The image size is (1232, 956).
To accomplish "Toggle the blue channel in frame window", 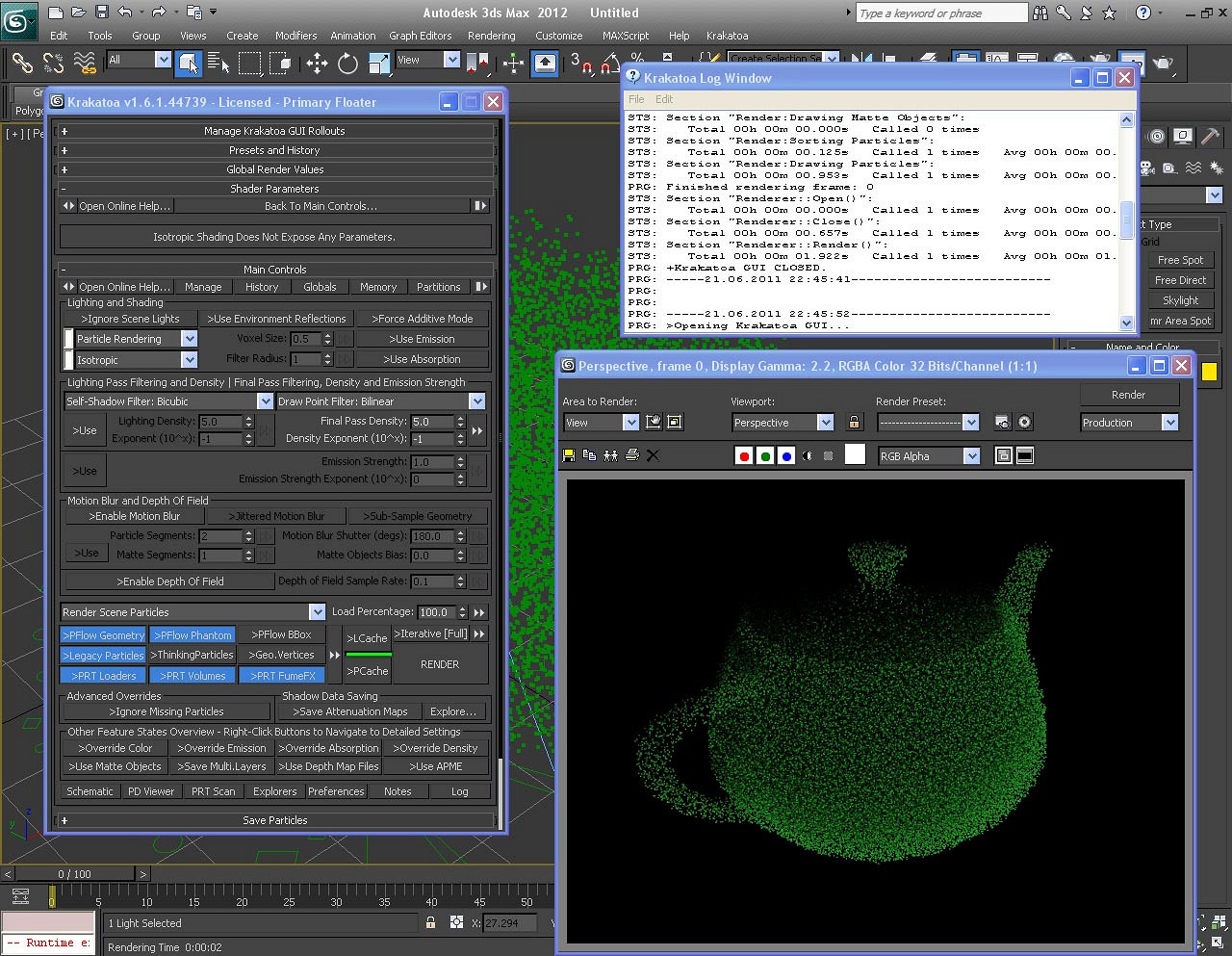I will point(786,456).
